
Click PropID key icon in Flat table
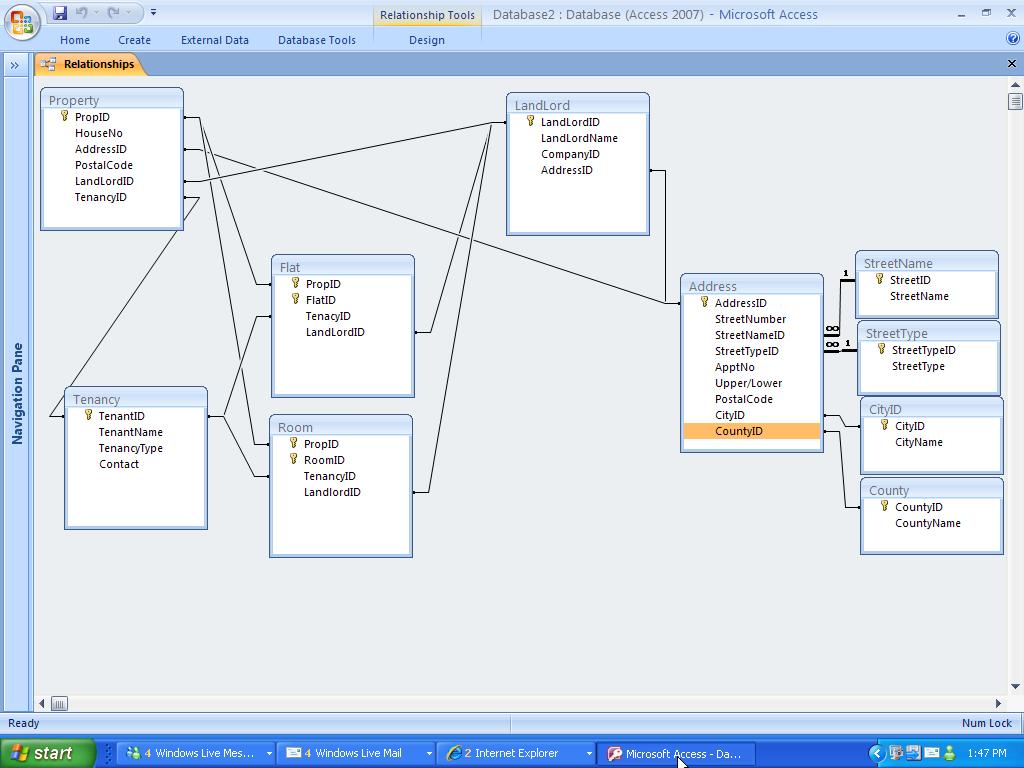(x=295, y=283)
